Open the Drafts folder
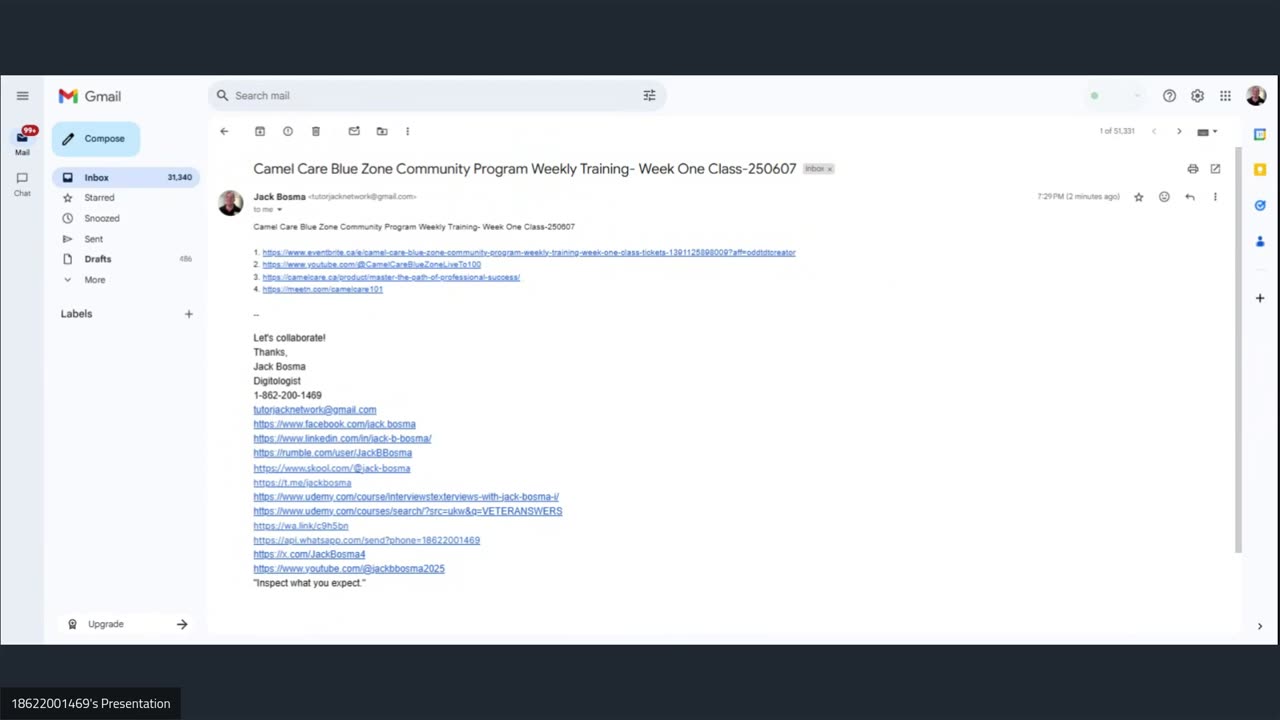1280x720 pixels. (x=126, y=259)
